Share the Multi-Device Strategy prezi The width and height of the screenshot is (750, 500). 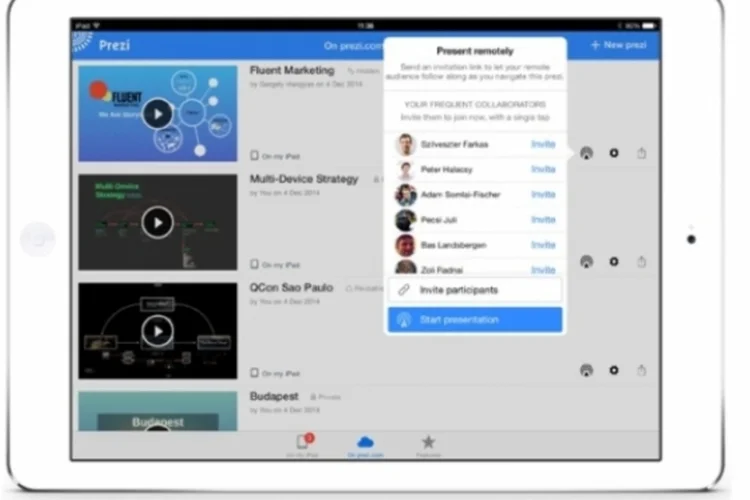641,262
